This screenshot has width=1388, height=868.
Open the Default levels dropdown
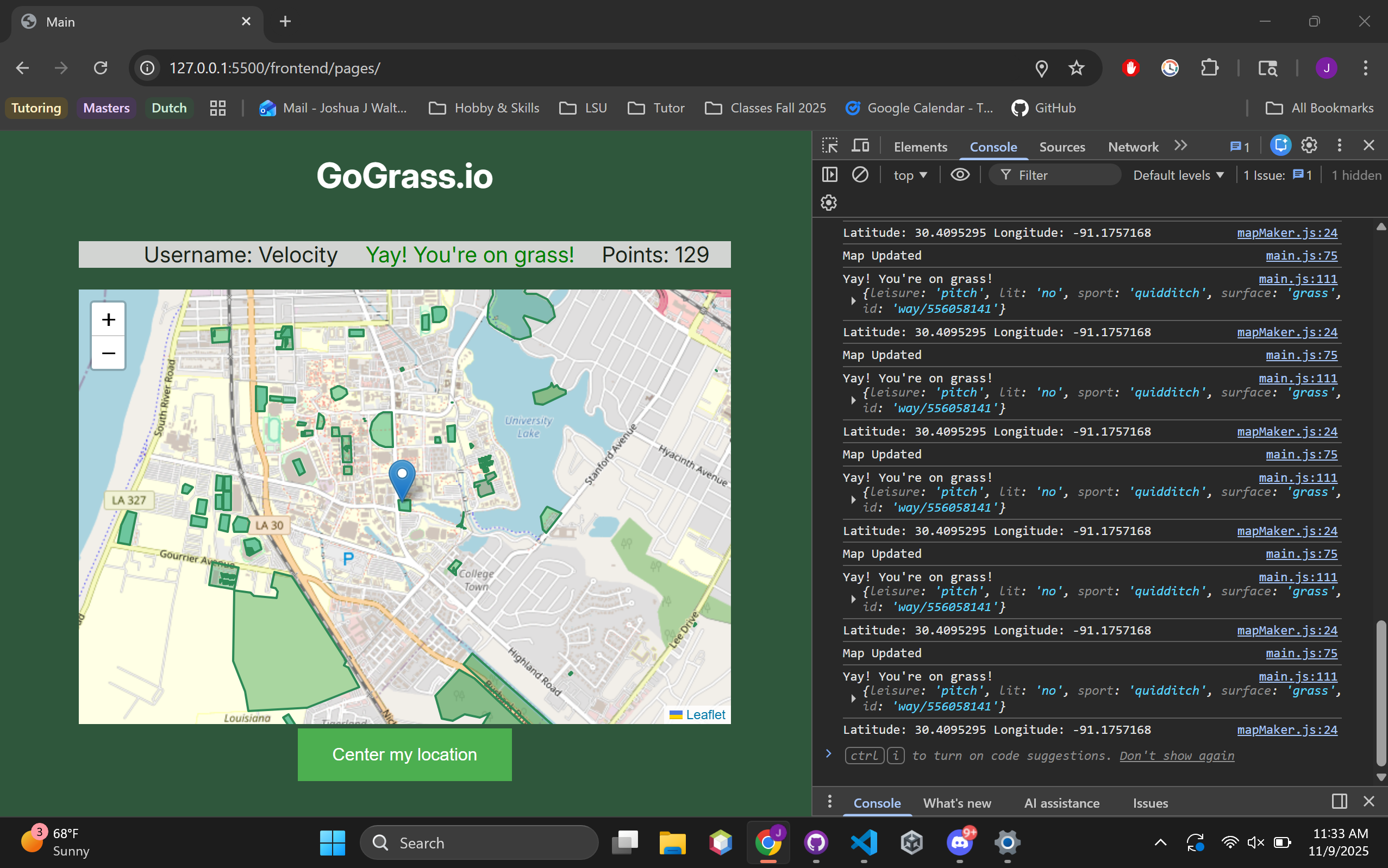pyautogui.click(x=1178, y=175)
